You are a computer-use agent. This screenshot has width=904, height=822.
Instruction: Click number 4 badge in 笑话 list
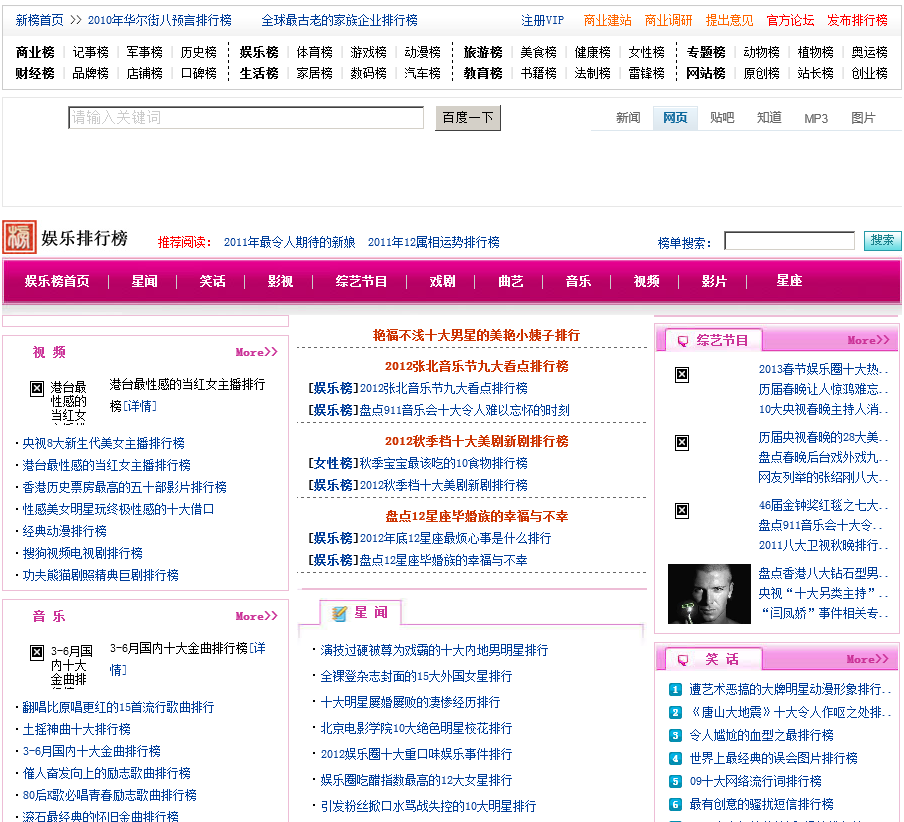click(x=675, y=759)
